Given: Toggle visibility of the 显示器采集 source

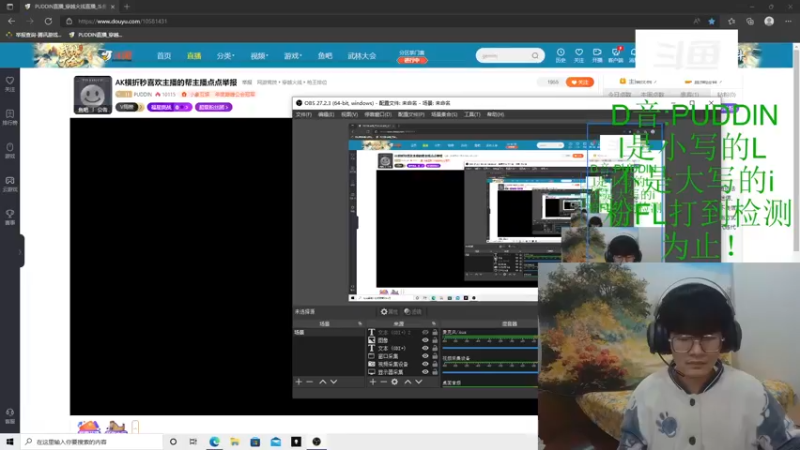Looking at the screenshot, I should 425,372.
